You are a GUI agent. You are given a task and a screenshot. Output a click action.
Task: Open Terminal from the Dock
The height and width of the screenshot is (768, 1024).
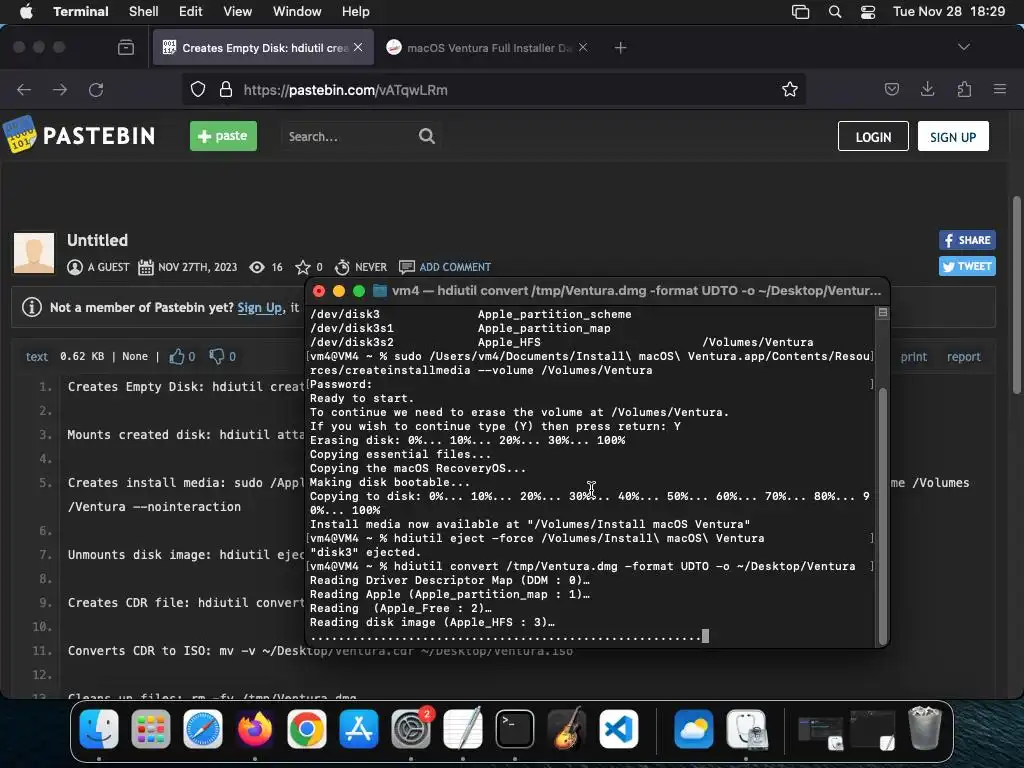[x=515, y=729]
